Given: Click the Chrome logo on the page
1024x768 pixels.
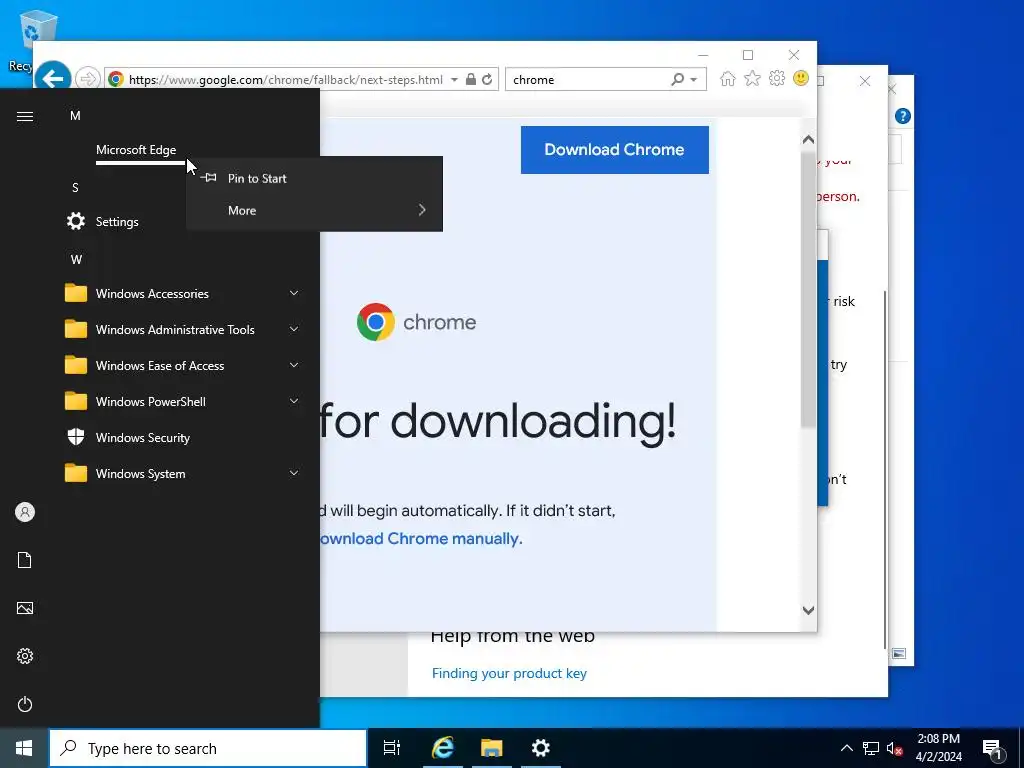Looking at the screenshot, I should [x=376, y=322].
